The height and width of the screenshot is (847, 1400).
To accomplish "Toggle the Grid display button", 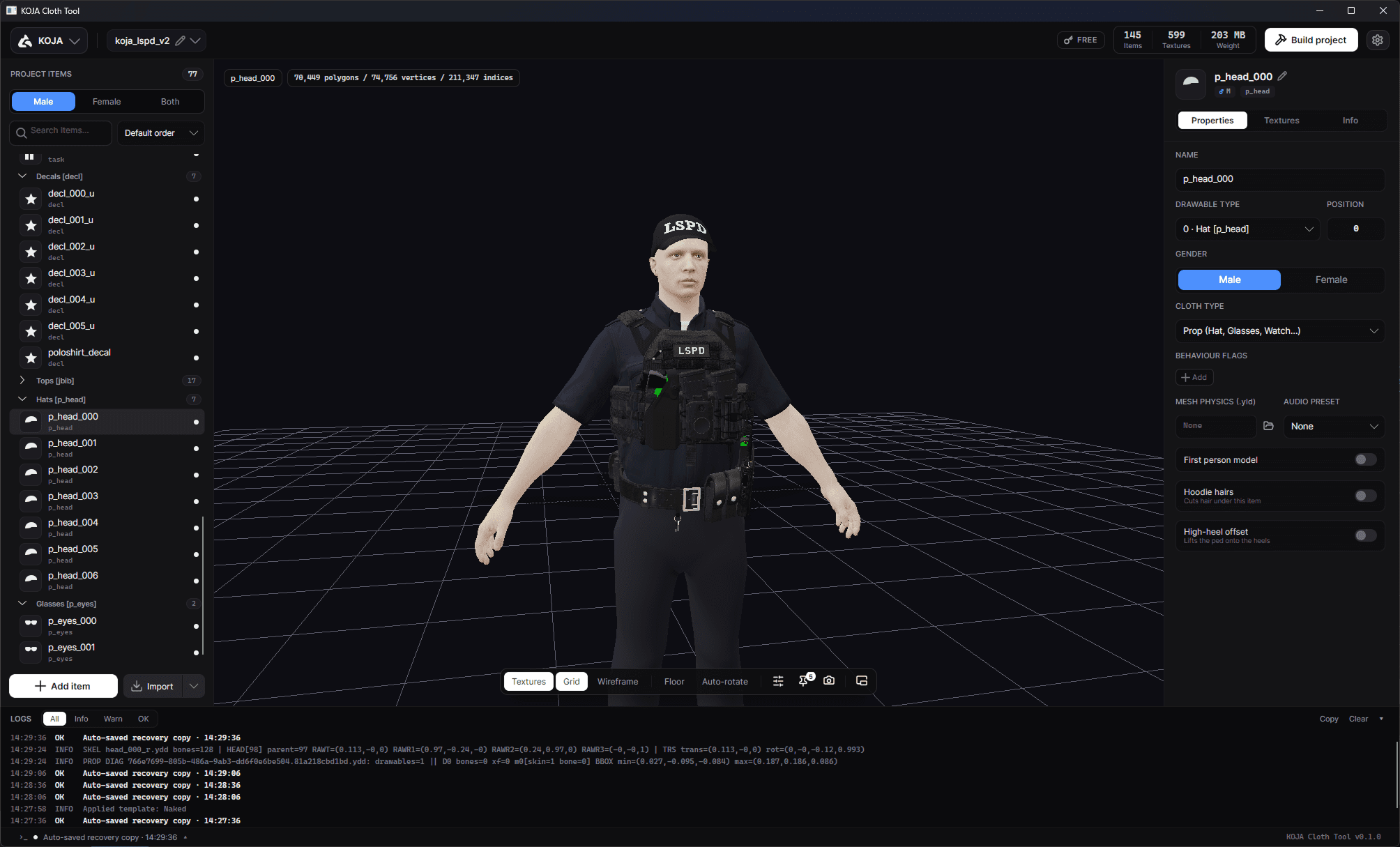I will (572, 682).
